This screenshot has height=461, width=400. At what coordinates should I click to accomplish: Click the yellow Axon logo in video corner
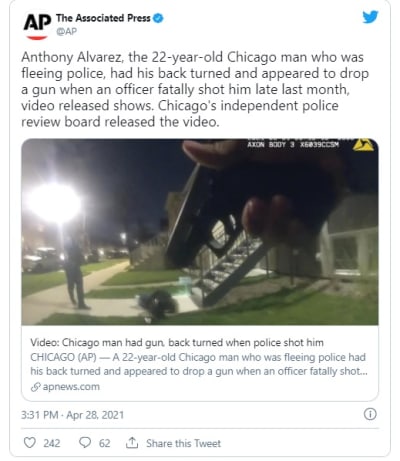click(x=363, y=145)
